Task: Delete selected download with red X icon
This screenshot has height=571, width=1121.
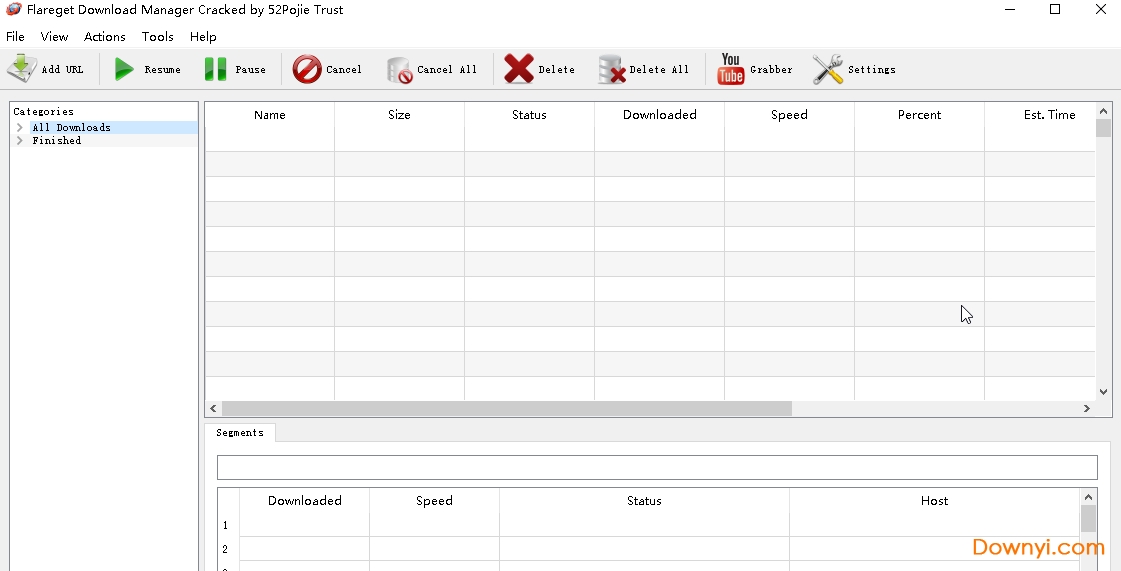Action: pos(519,69)
